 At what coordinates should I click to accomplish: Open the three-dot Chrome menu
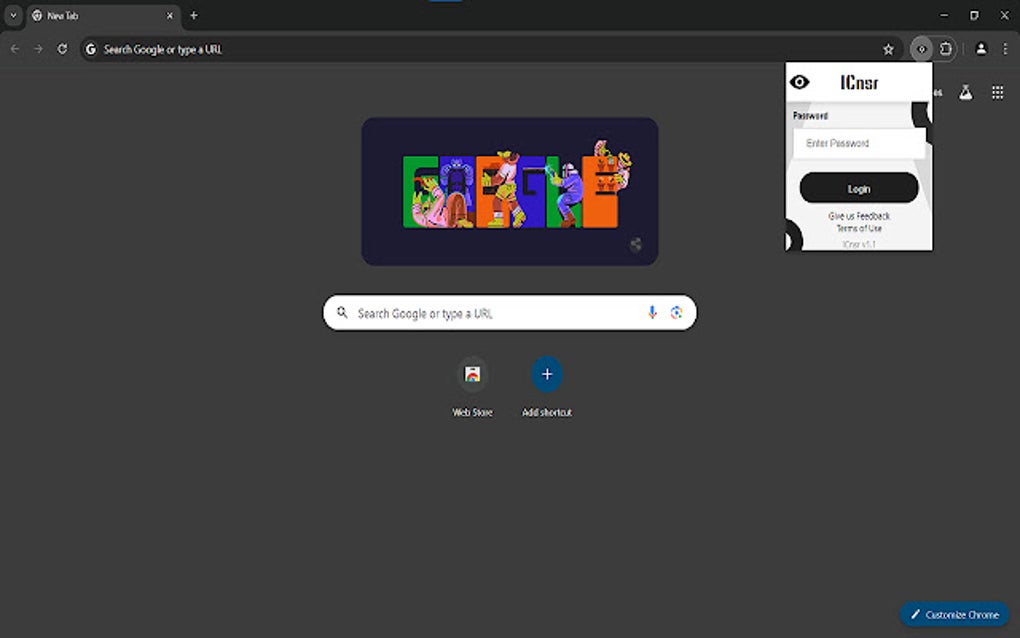click(x=1006, y=48)
